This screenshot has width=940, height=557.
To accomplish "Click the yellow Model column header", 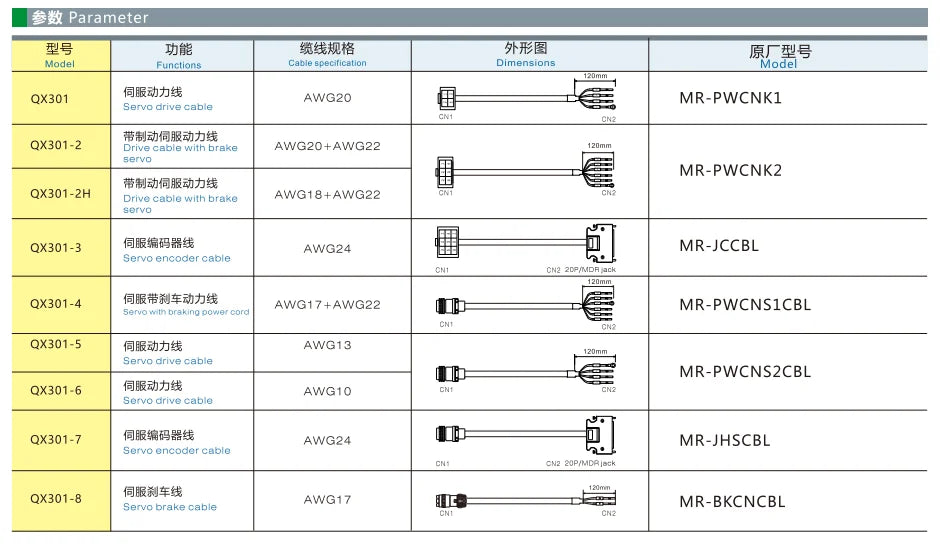I will tap(61, 56).
